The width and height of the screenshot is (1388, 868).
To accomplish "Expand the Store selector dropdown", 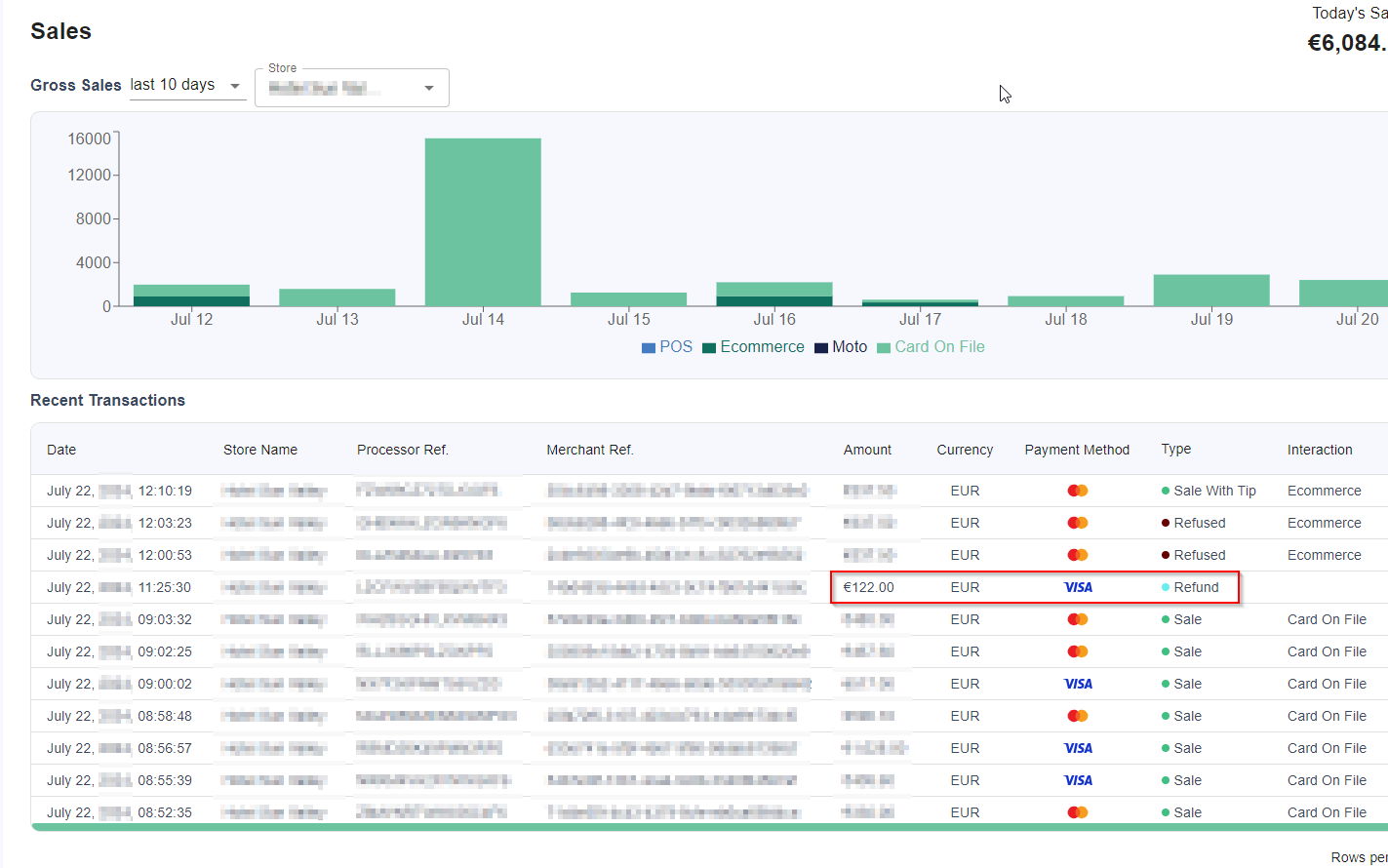I will coord(351,88).
